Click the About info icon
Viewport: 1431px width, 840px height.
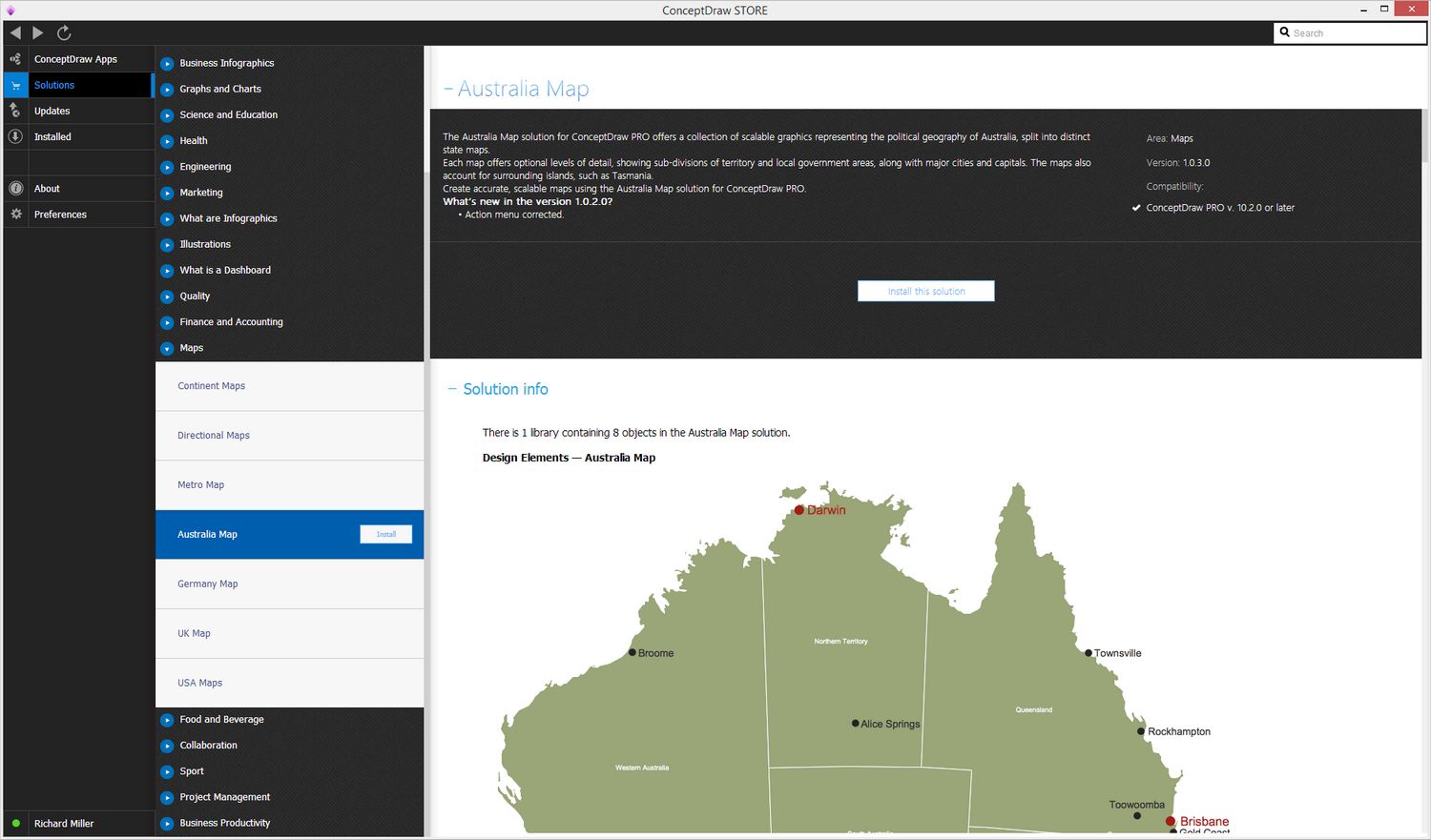[15, 188]
